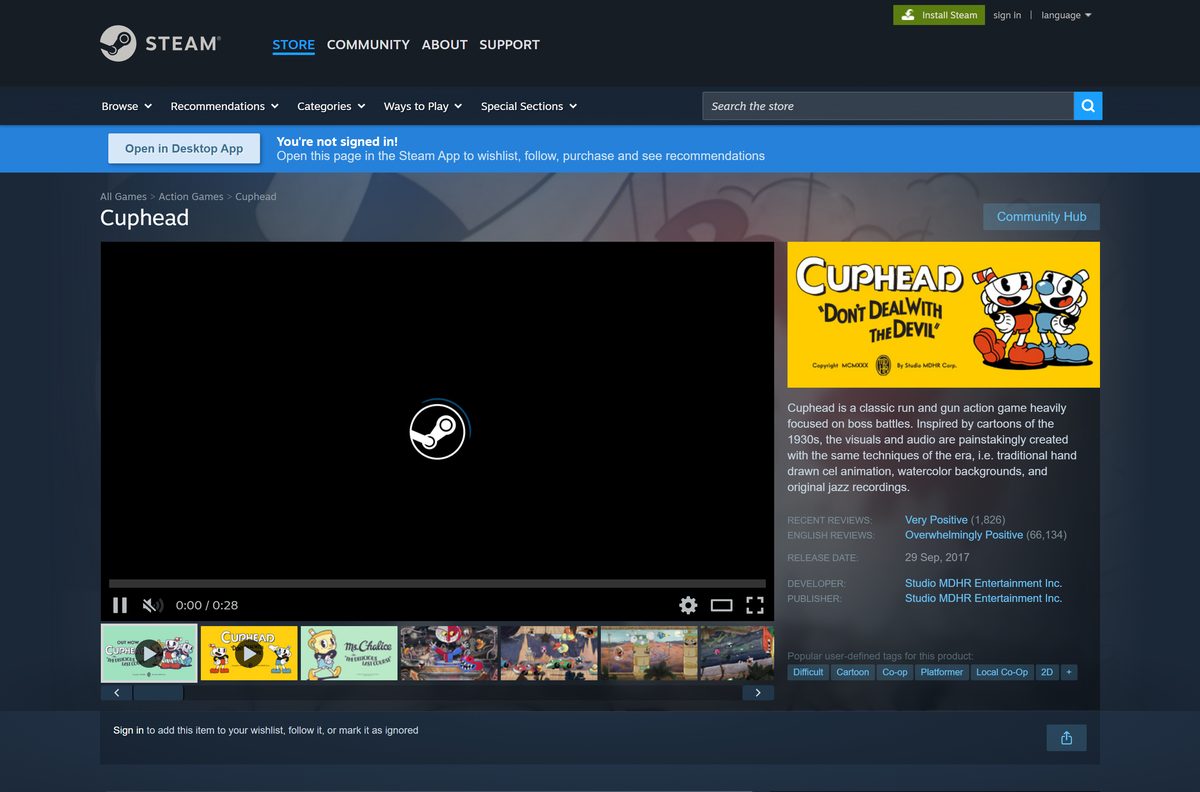Click the Local Co-Op tag
The height and width of the screenshot is (792, 1200).
coord(1002,672)
